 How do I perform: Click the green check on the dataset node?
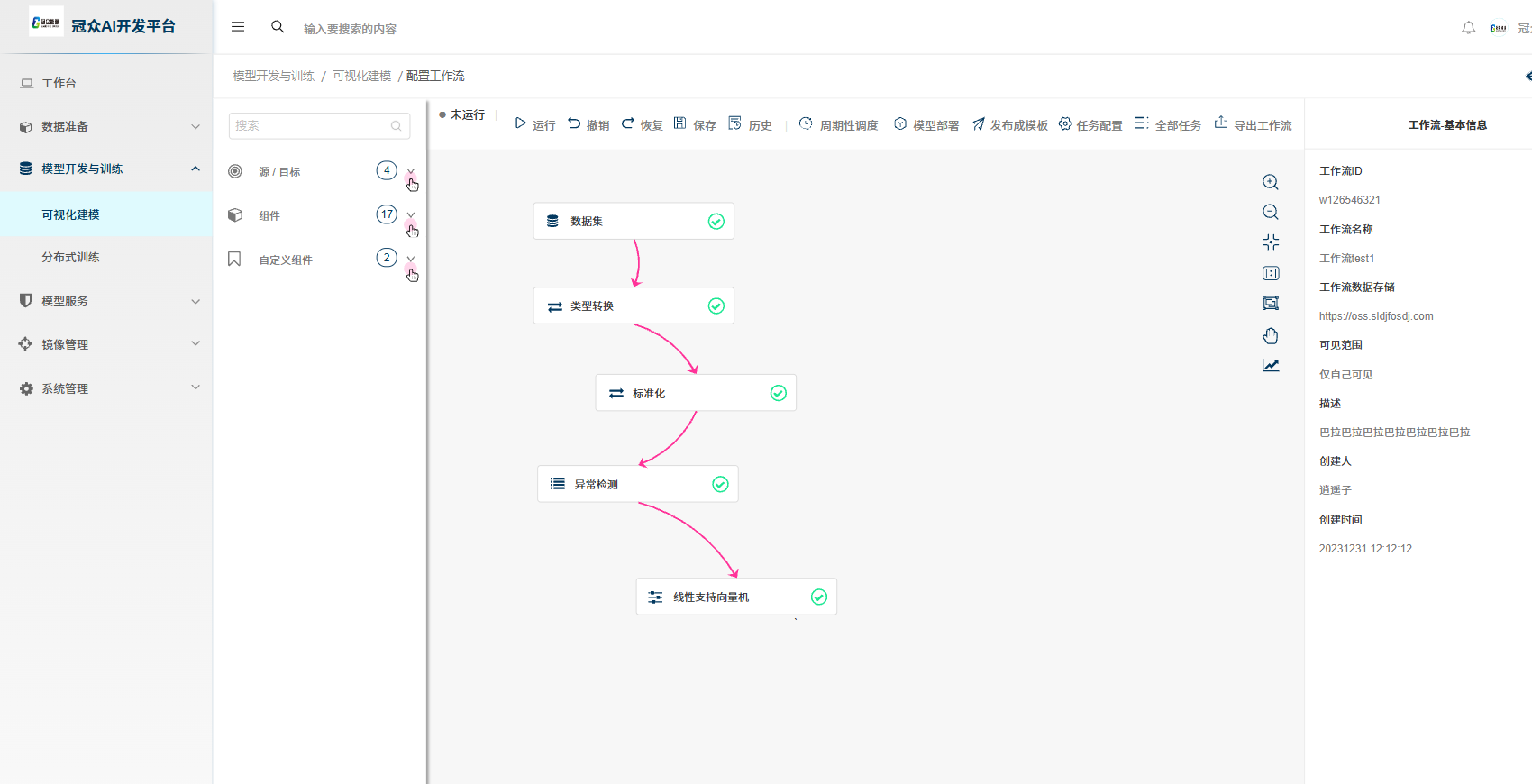tap(716, 222)
